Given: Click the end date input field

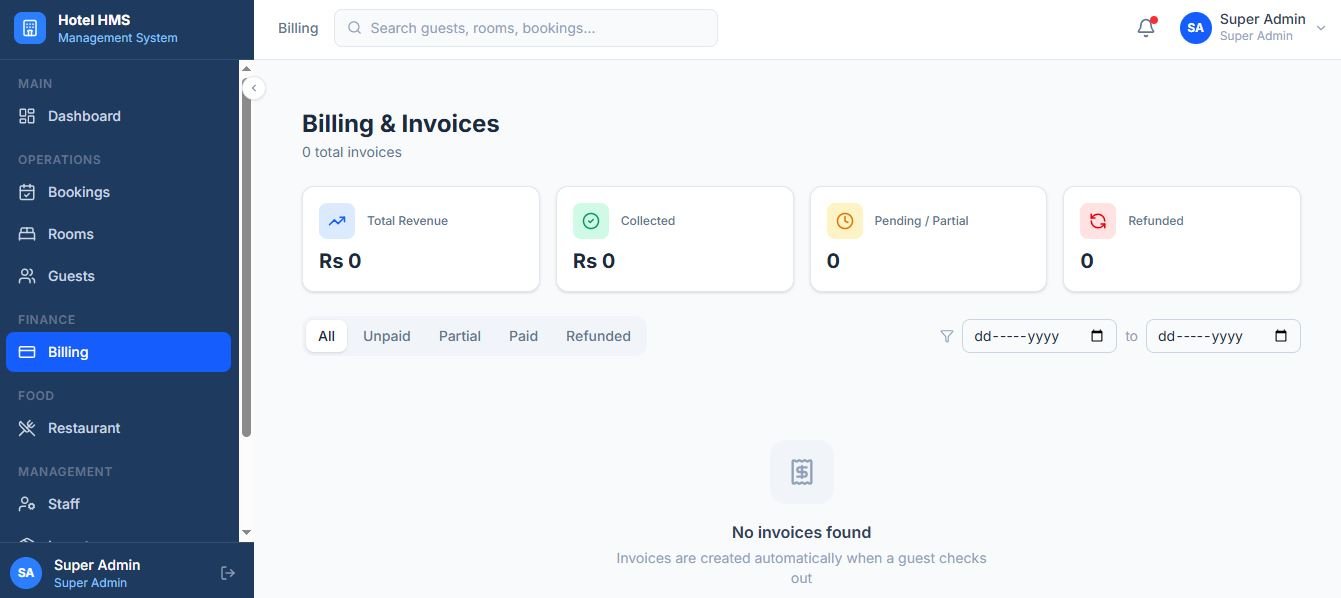Looking at the screenshot, I should coord(1223,336).
